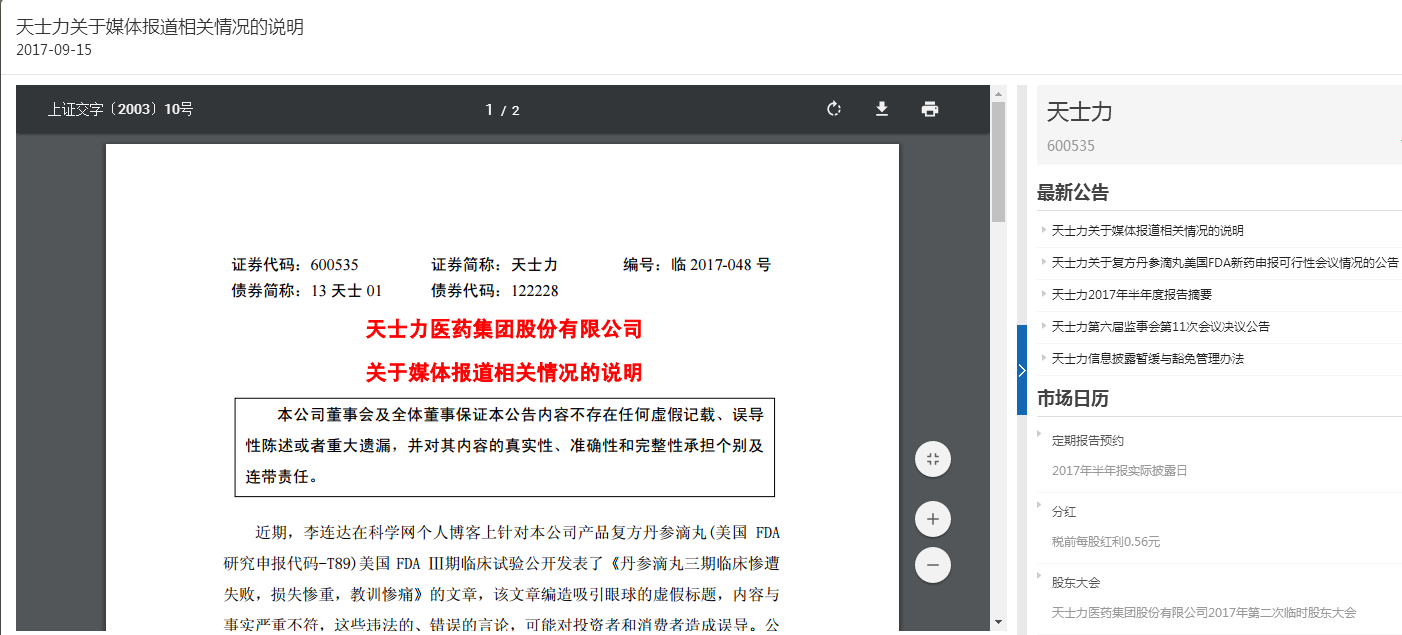Viewport: 1402px width, 635px height.
Task: Click the 天士力 stock name header
Action: [1079, 112]
